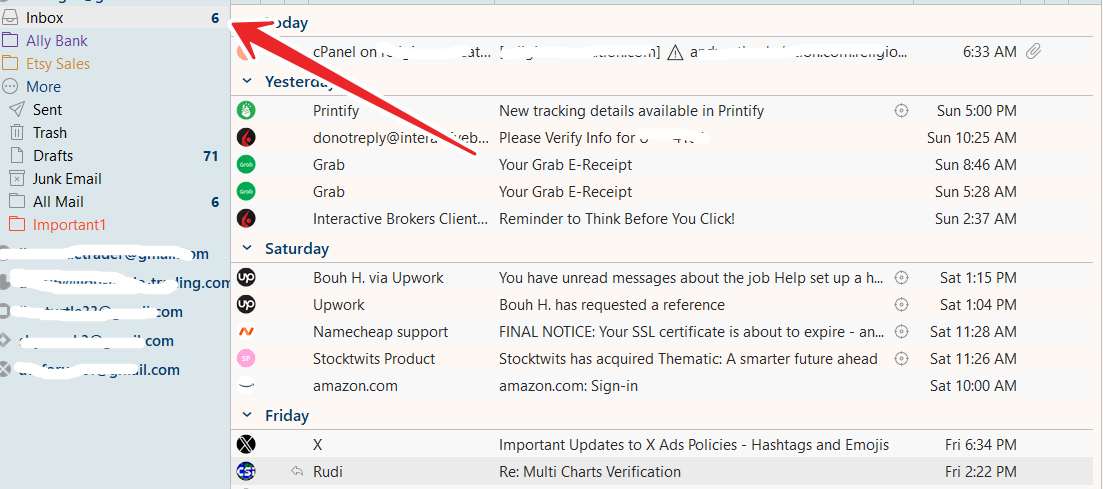
Task: Click the tracking target icon beside Printify email
Action: 901,110
